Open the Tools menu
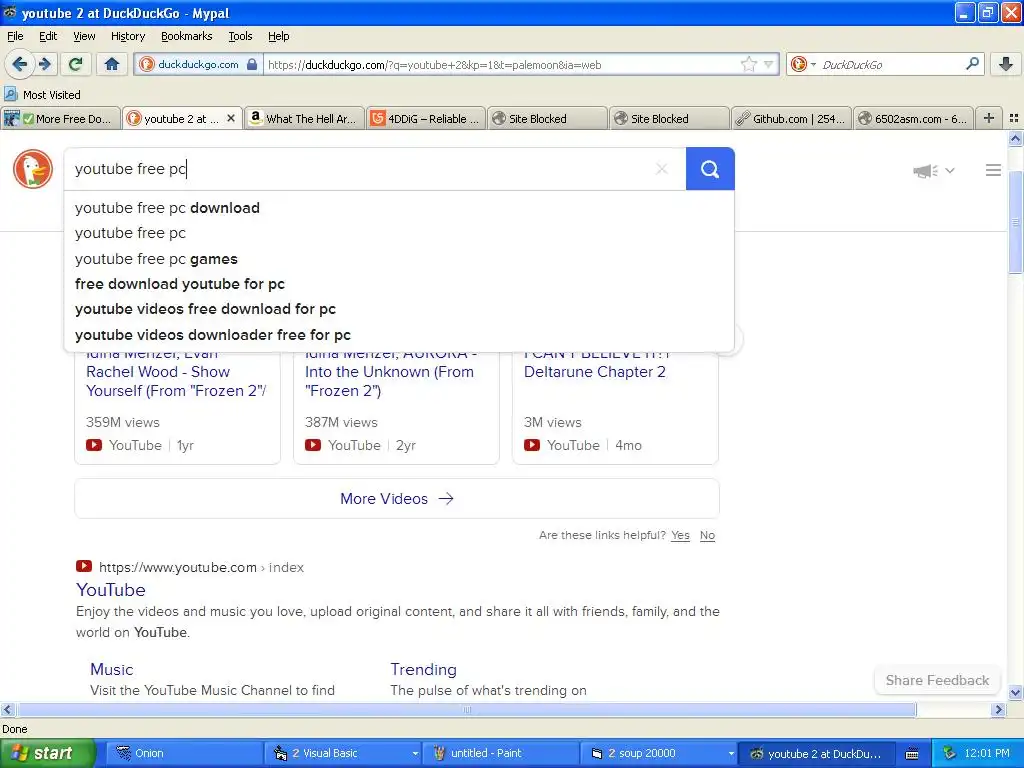Screen dimensions: 1024x768 click(240, 36)
